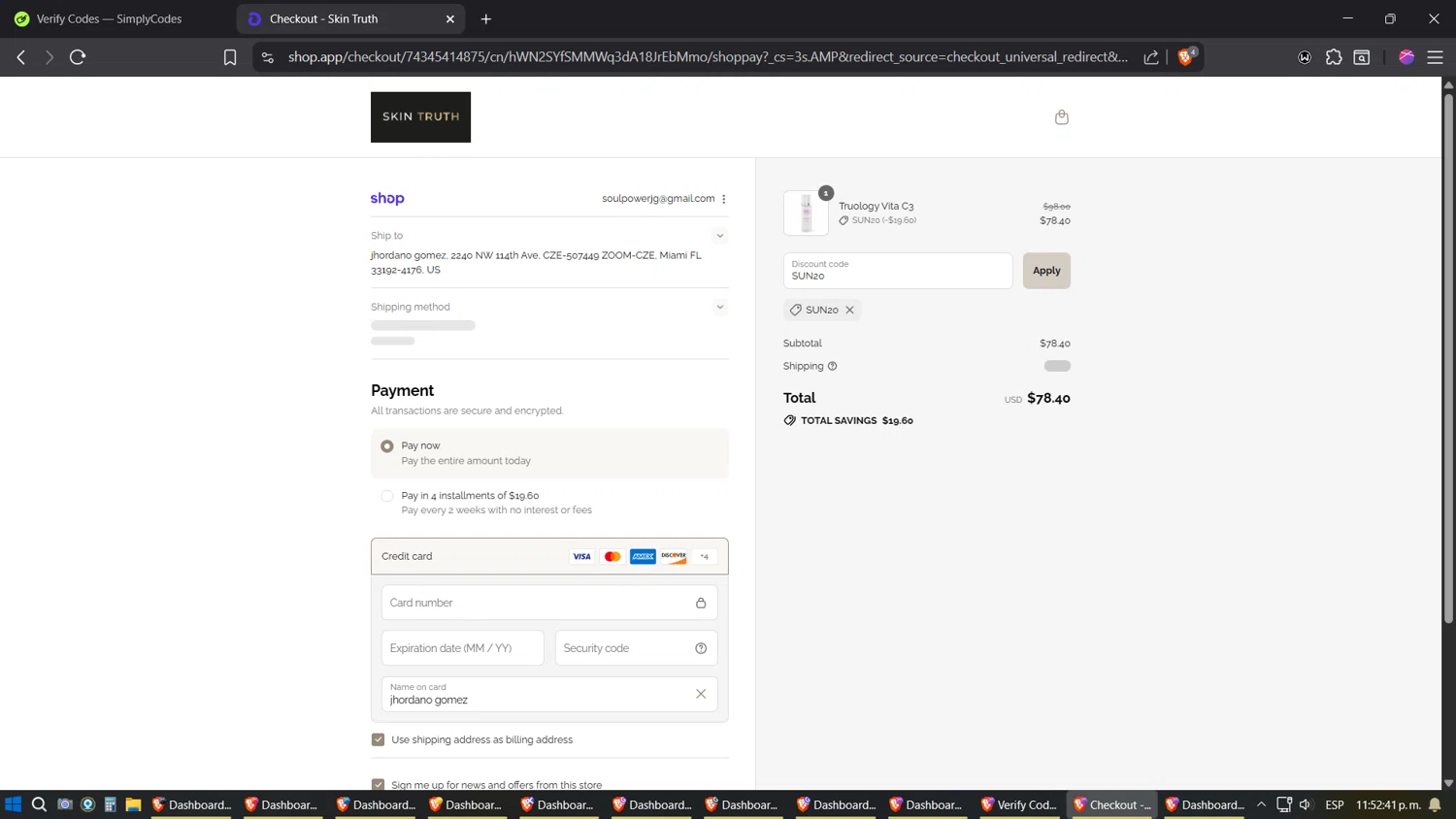
Task: View site information icon in address bar
Action: tap(268, 57)
